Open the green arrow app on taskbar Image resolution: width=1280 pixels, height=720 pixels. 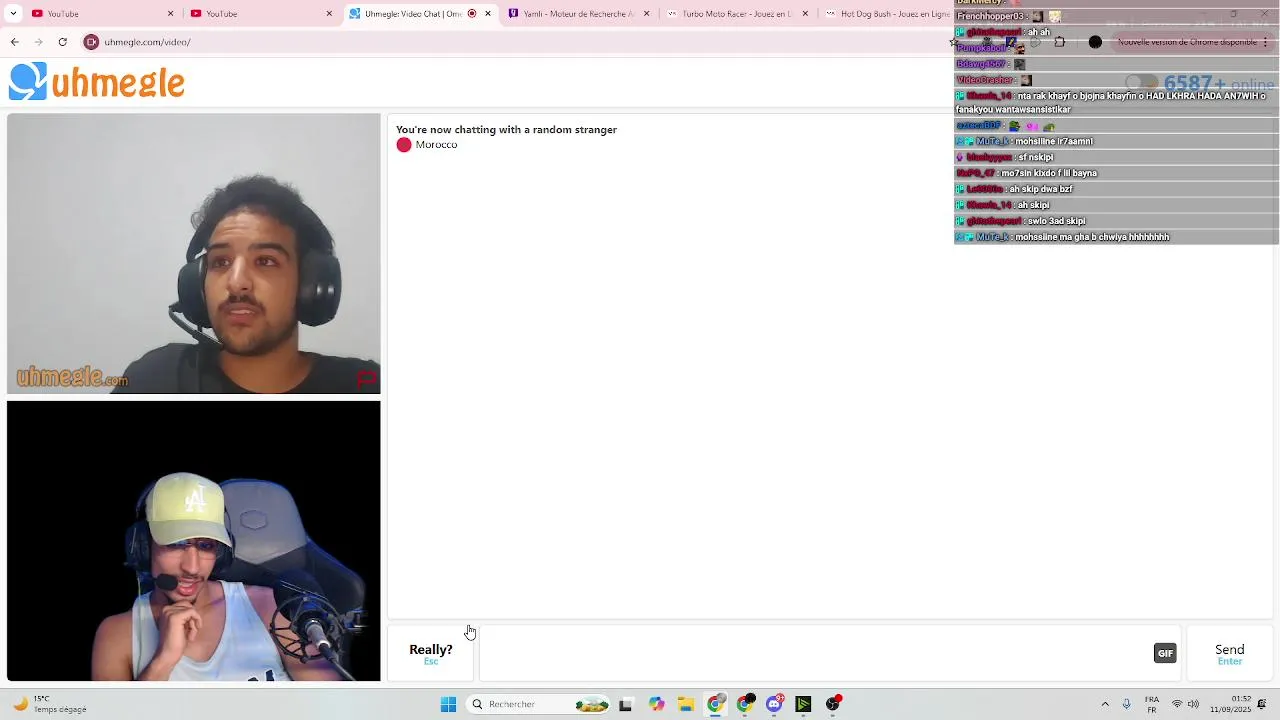pyautogui.click(x=803, y=704)
